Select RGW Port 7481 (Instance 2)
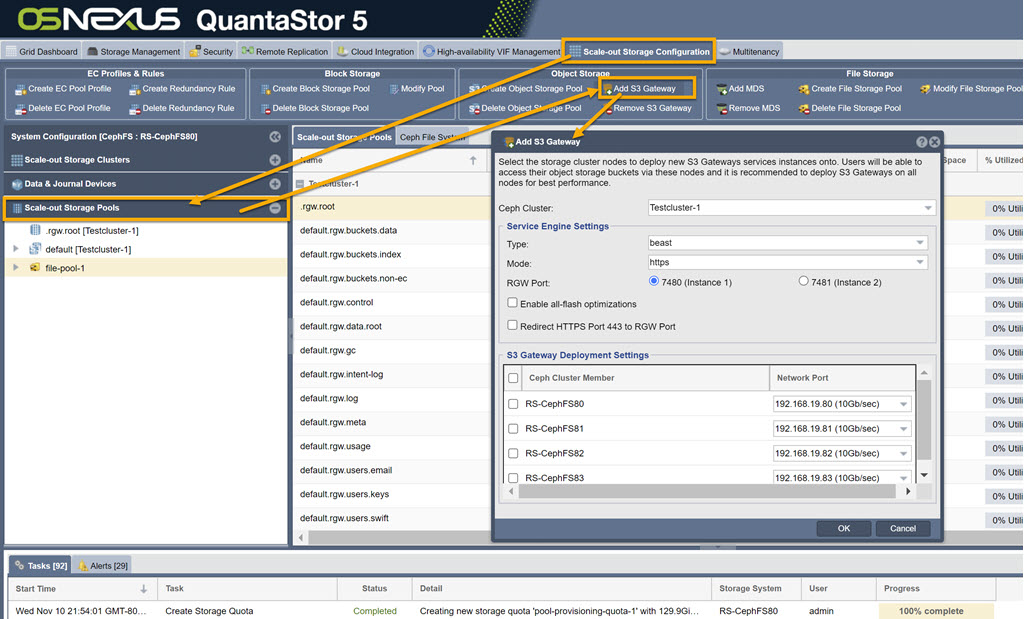This screenshot has height=619, width=1024. tap(803, 281)
